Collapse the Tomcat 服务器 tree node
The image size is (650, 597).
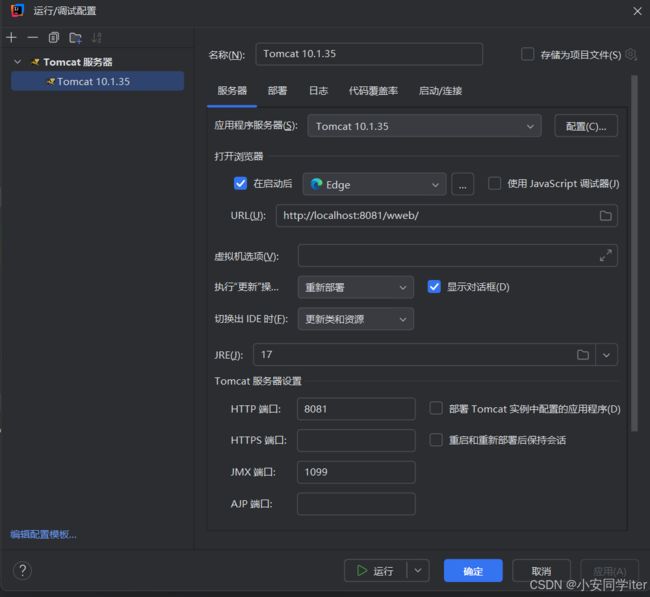[17, 62]
